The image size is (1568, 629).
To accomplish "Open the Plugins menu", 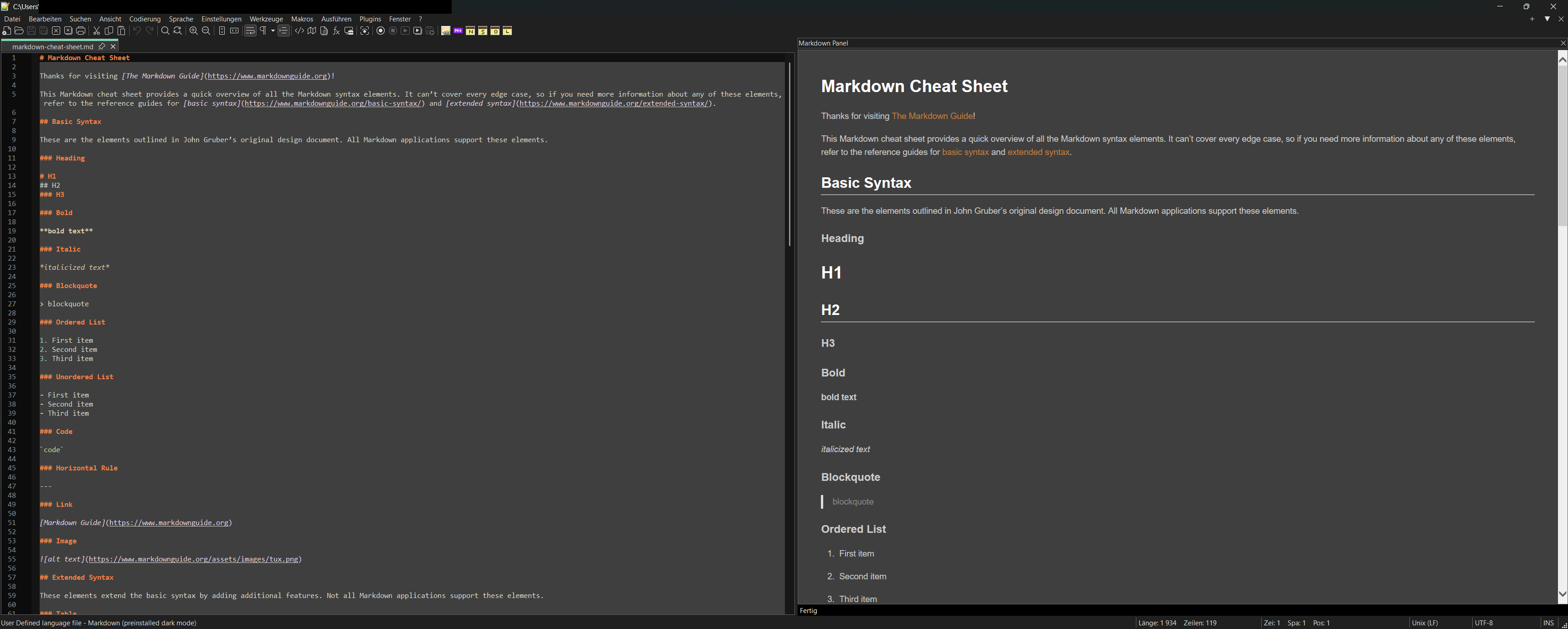I will 370,19.
